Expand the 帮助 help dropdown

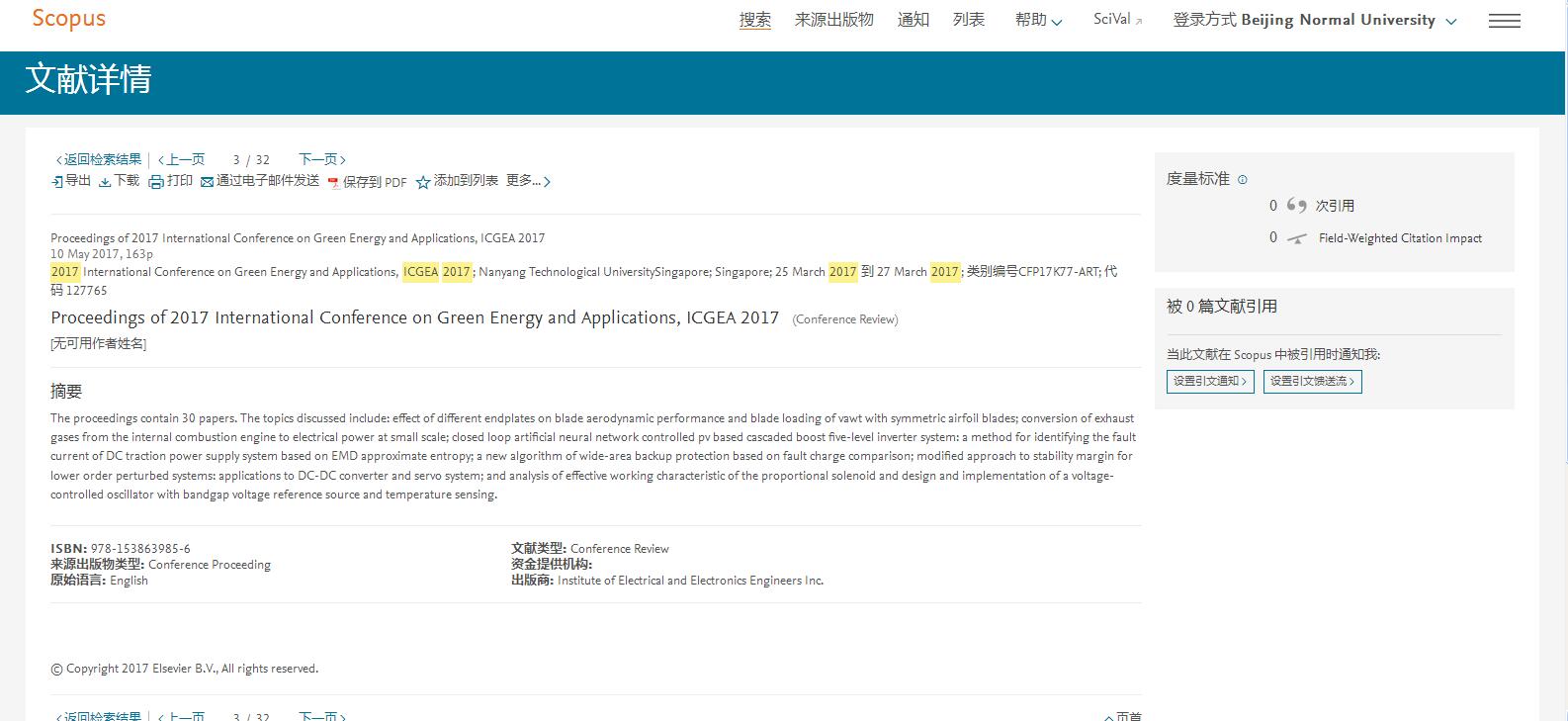[1038, 20]
